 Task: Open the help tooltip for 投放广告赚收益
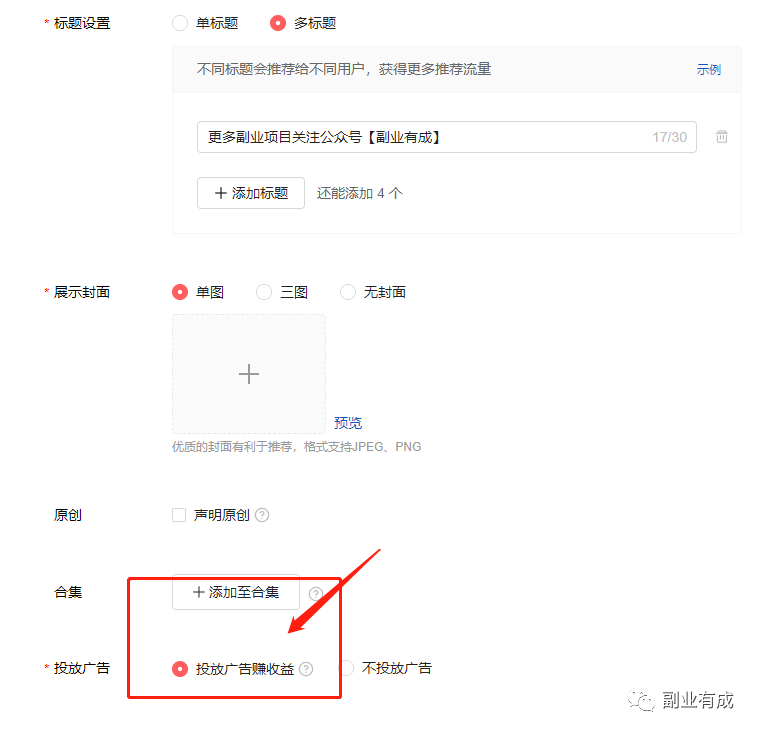click(306, 669)
